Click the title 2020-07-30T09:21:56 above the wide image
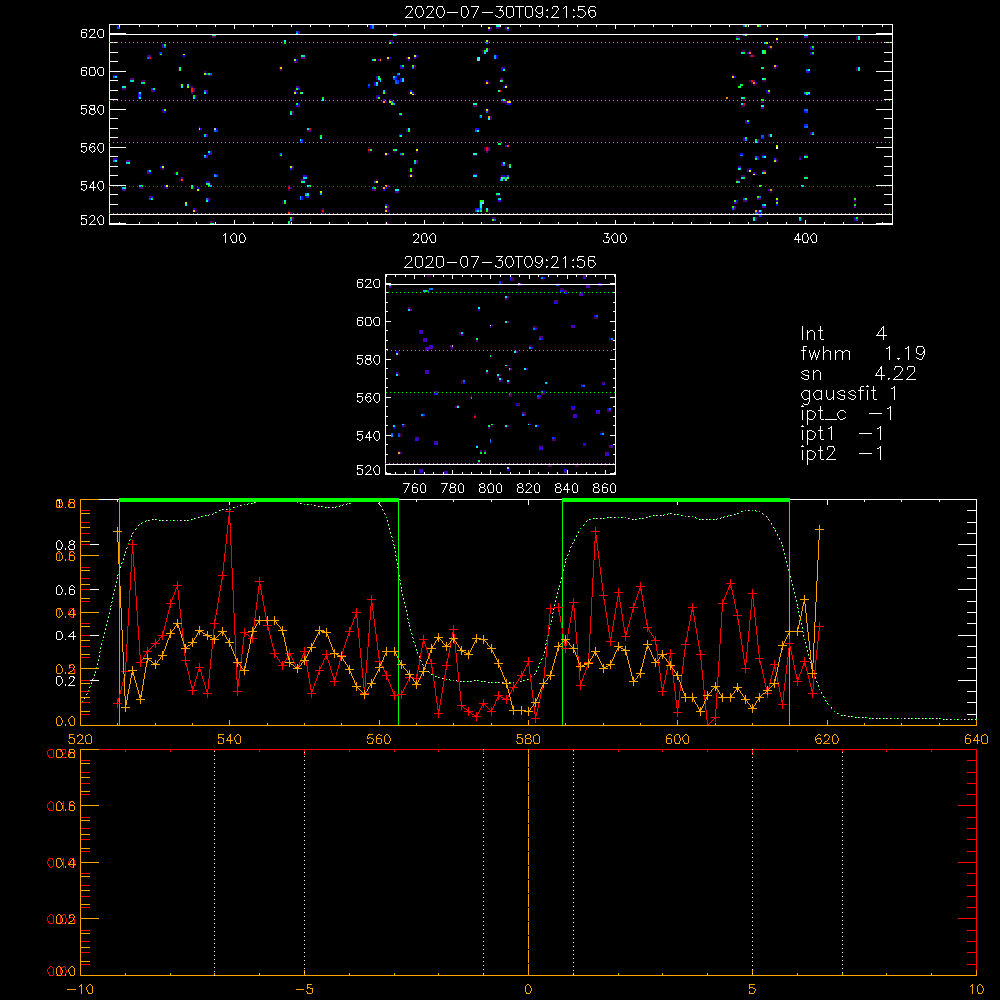1000x1000 pixels. click(500, 12)
